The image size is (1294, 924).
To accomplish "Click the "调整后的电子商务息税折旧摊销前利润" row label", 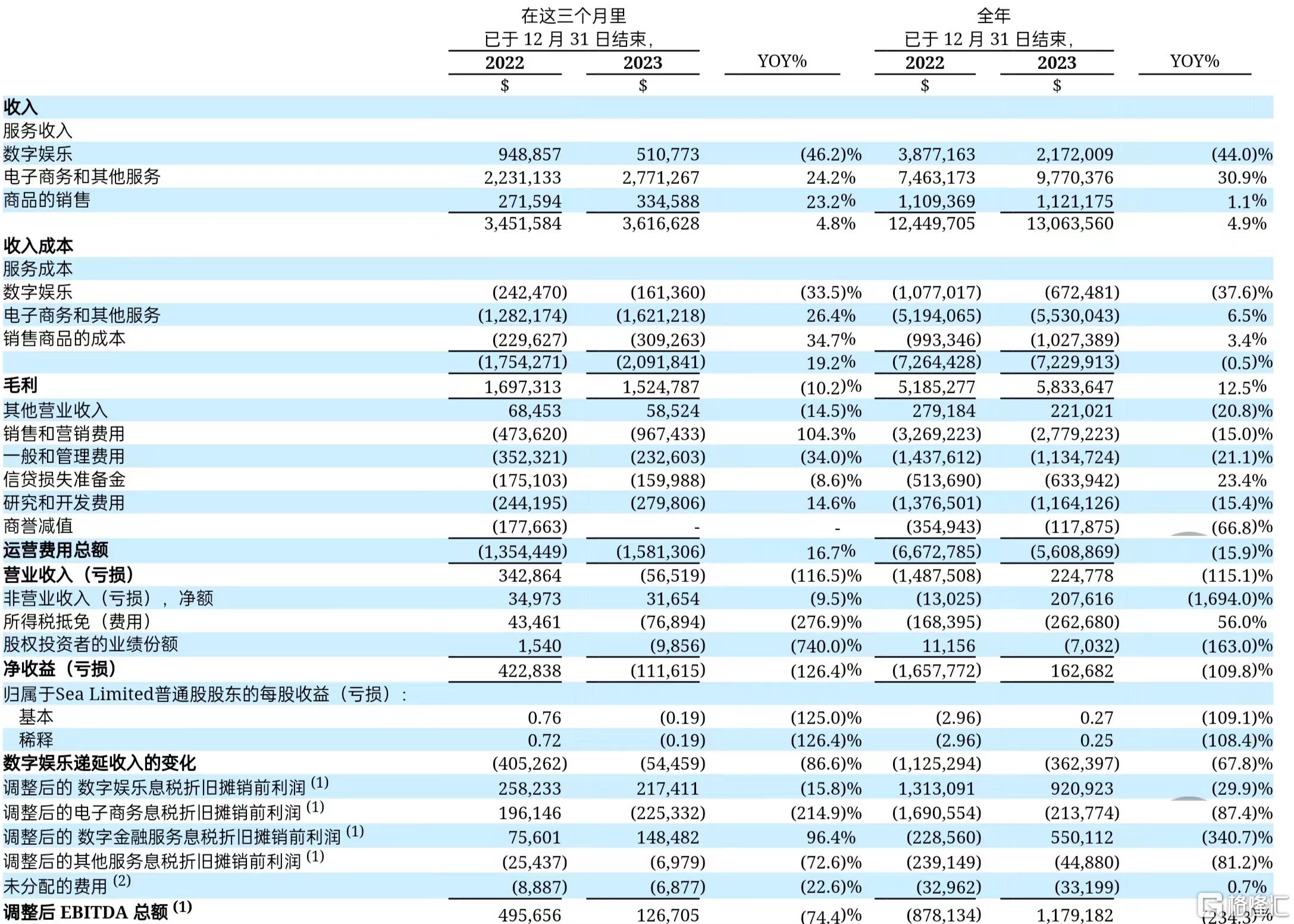I will point(164,812).
